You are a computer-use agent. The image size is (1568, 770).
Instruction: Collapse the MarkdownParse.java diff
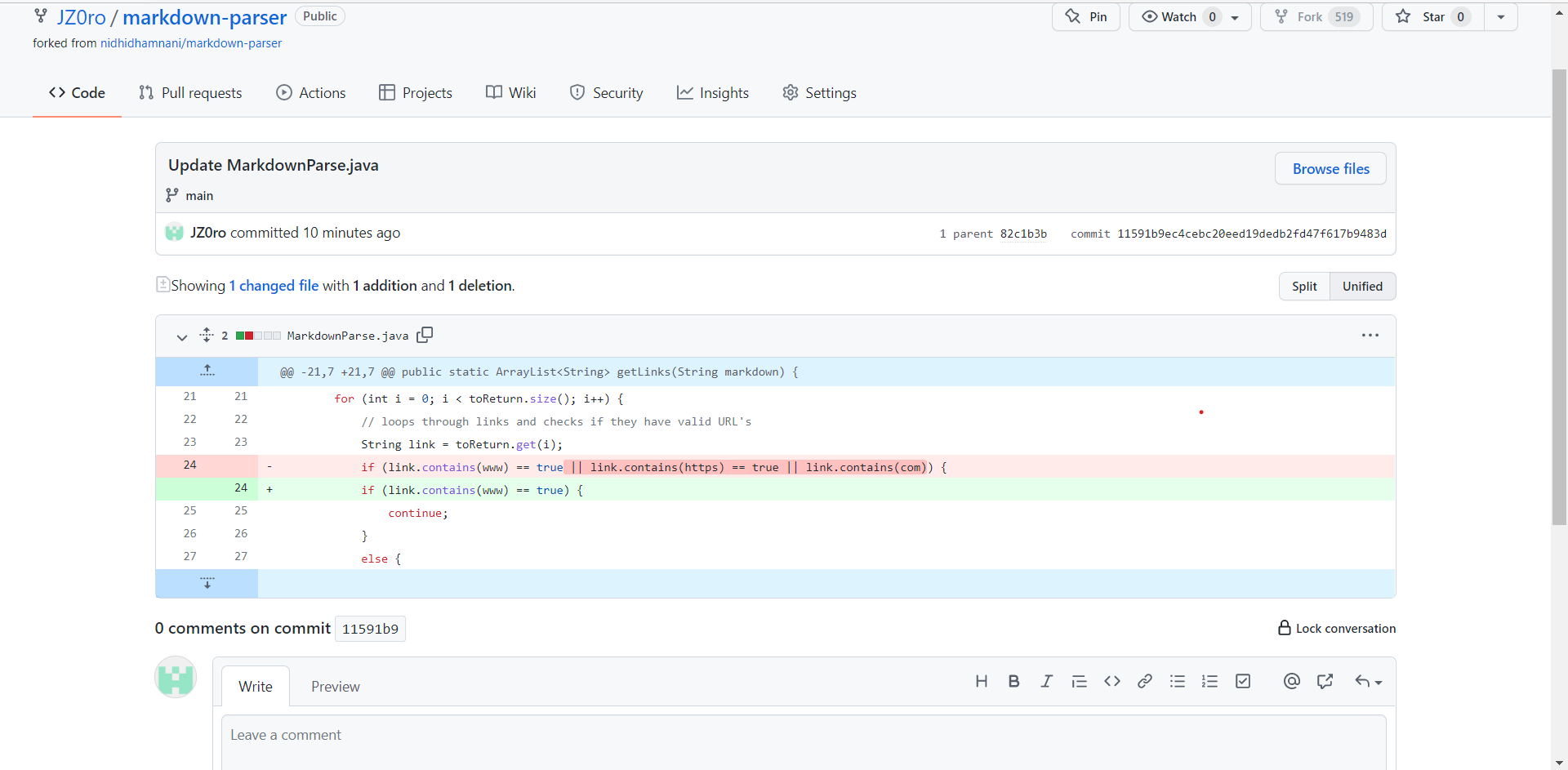(181, 336)
